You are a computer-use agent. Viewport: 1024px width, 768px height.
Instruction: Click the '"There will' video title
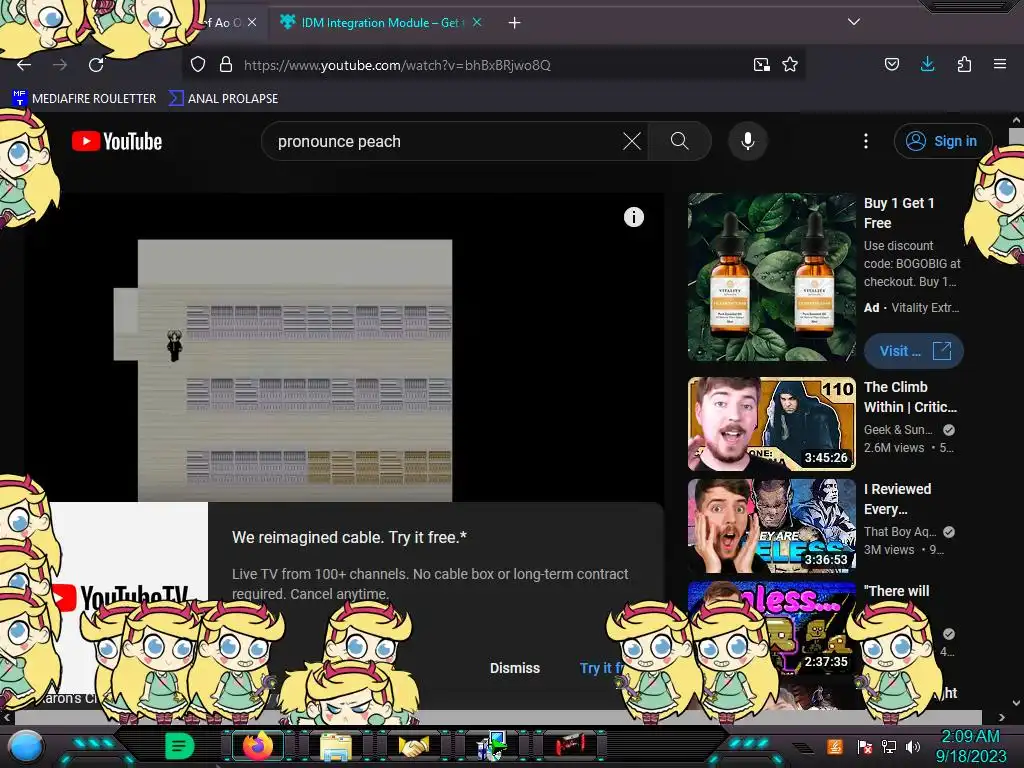pos(896,591)
